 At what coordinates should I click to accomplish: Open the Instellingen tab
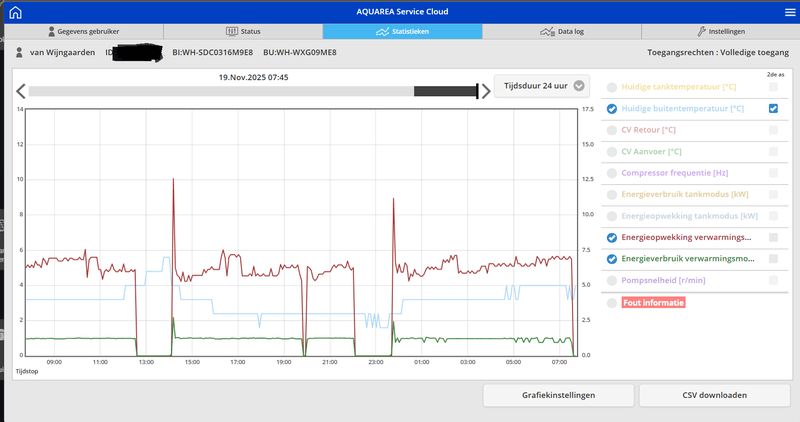[720, 32]
